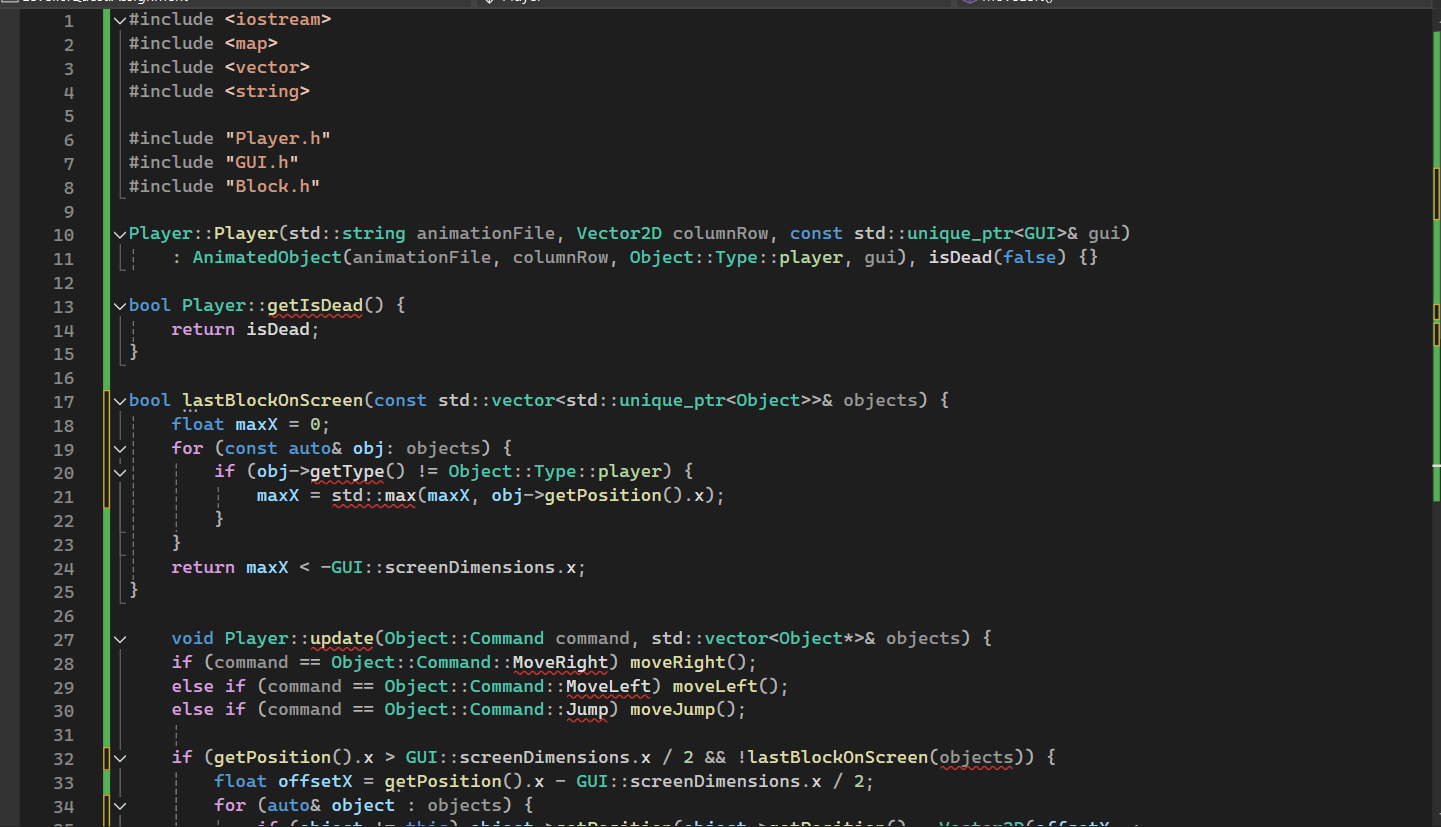Collapse the if block on line 20
Screen dimensions: 1441x827
(x=119, y=471)
